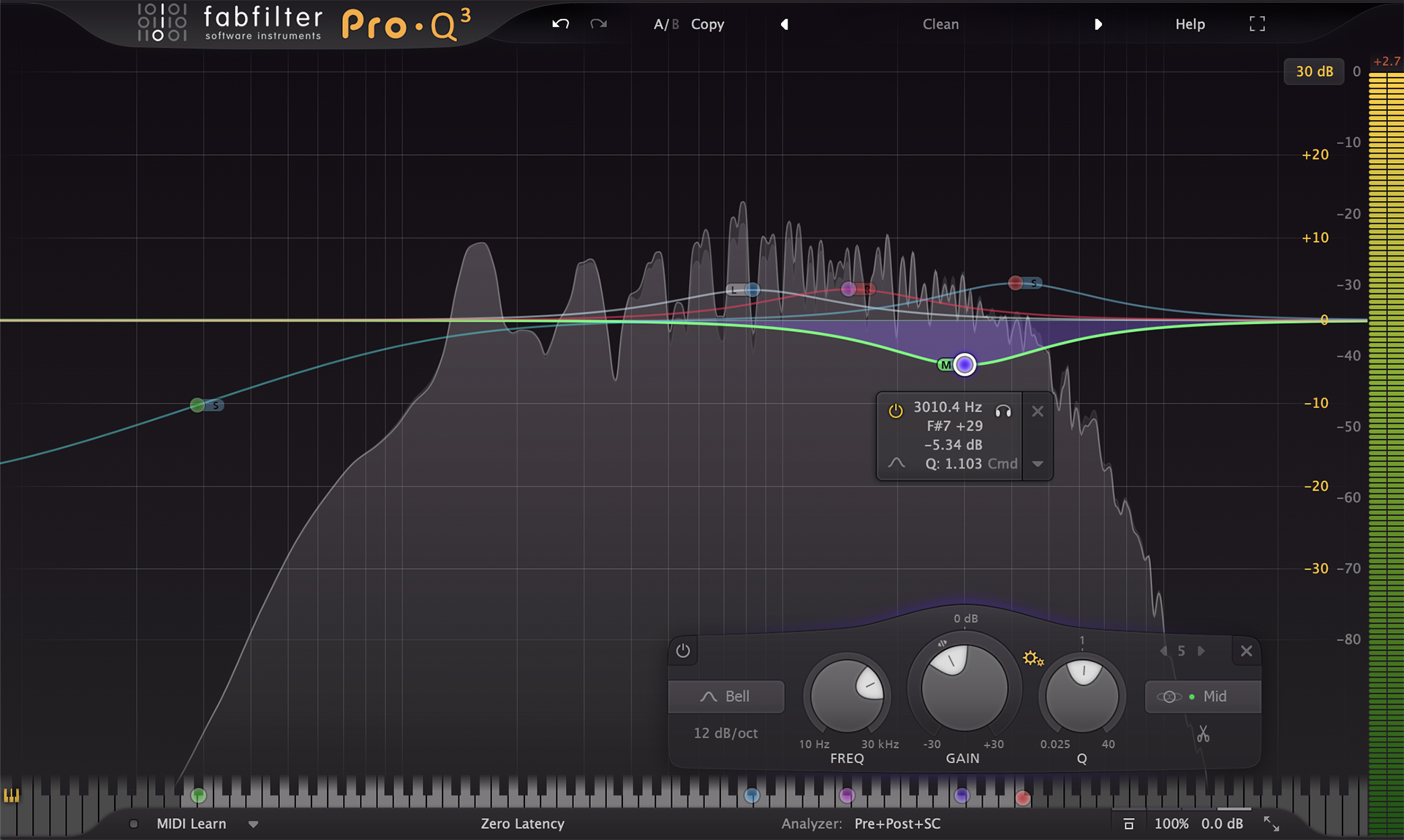1404x840 pixels.
Task: Click the 0.0 dB output level
Action: coord(1222,824)
